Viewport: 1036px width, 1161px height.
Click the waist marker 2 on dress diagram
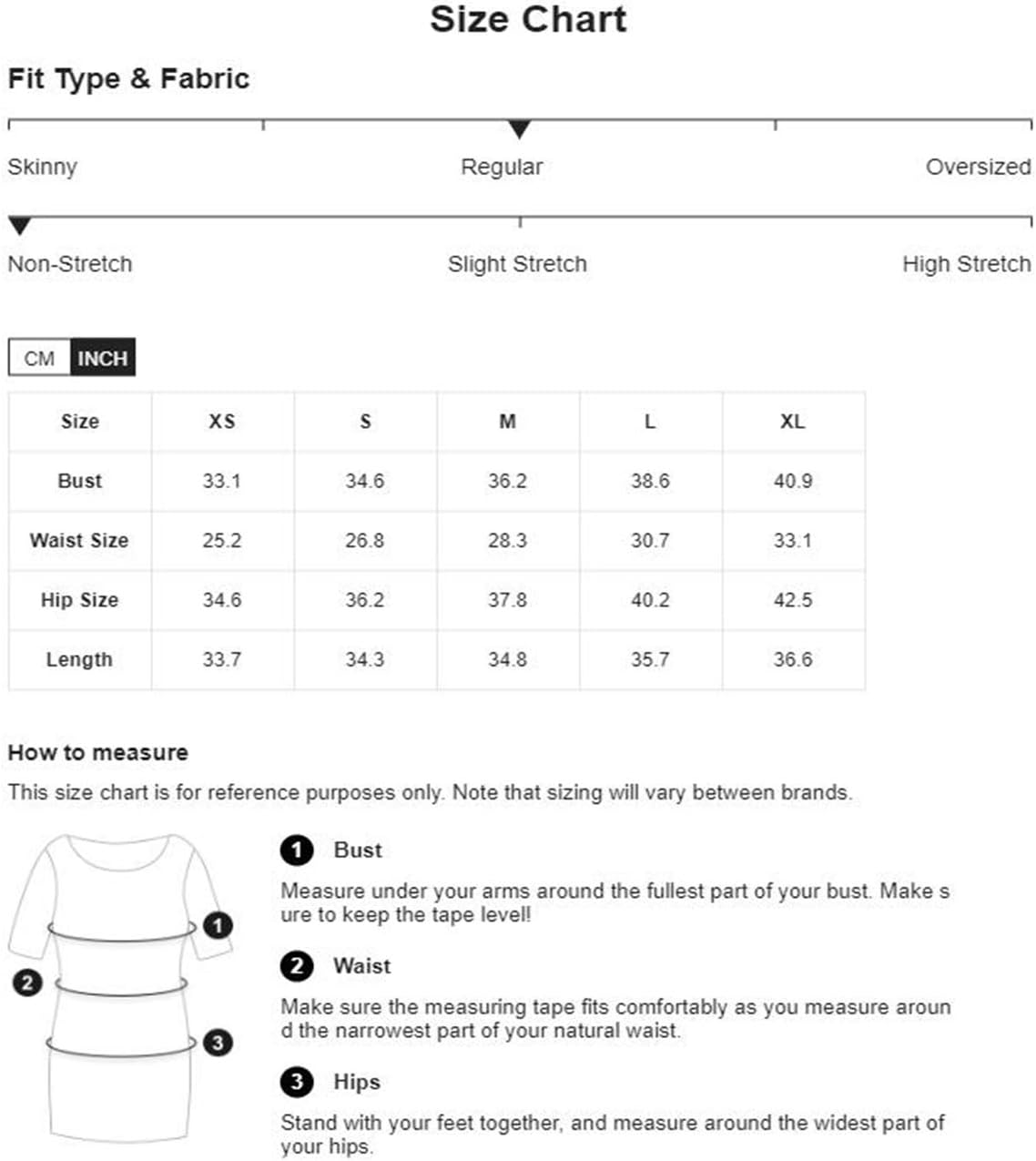coord(27,983)
